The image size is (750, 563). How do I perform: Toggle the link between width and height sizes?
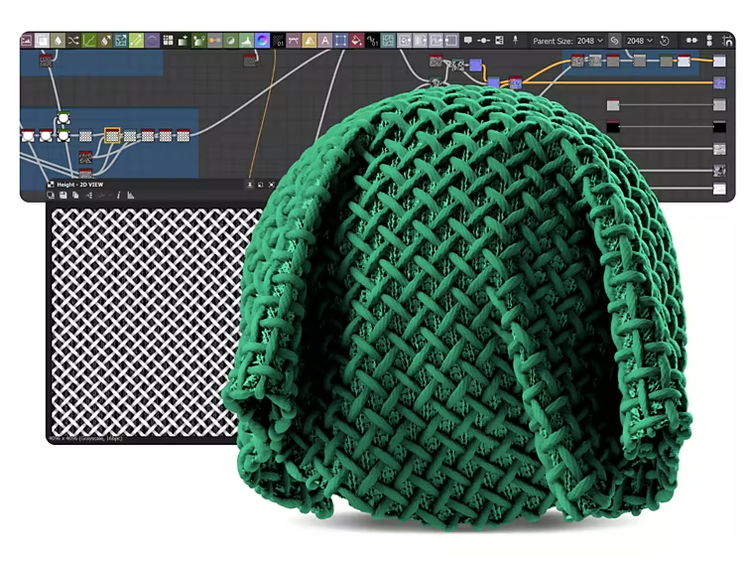614,41
